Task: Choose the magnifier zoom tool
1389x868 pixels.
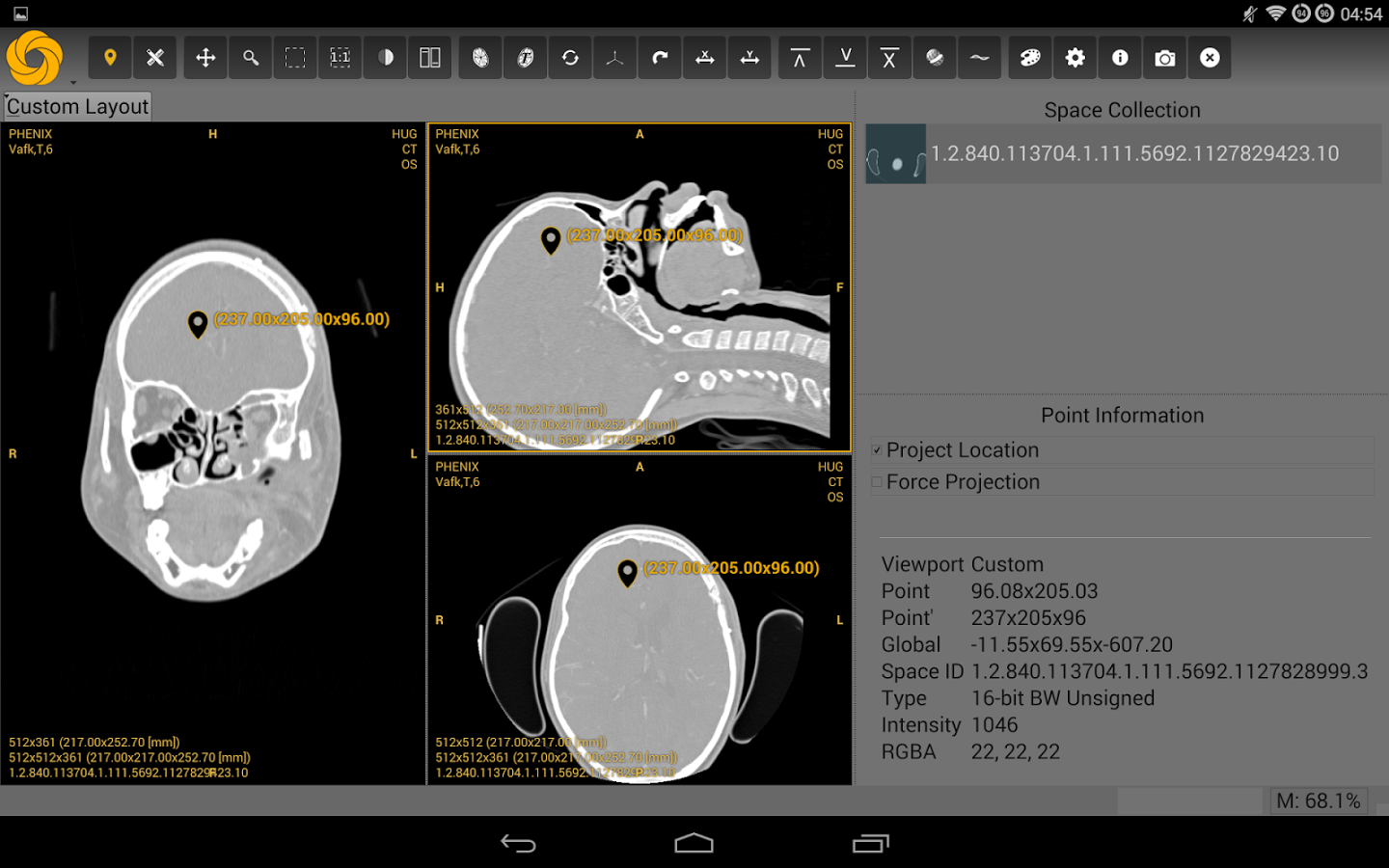Action: [x=251, y=58]
